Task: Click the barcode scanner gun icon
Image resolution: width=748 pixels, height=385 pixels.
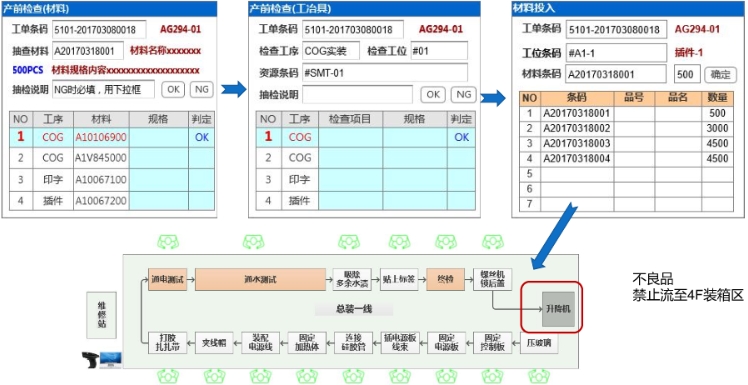Action: pyautogui.click(x=91, y=360)
